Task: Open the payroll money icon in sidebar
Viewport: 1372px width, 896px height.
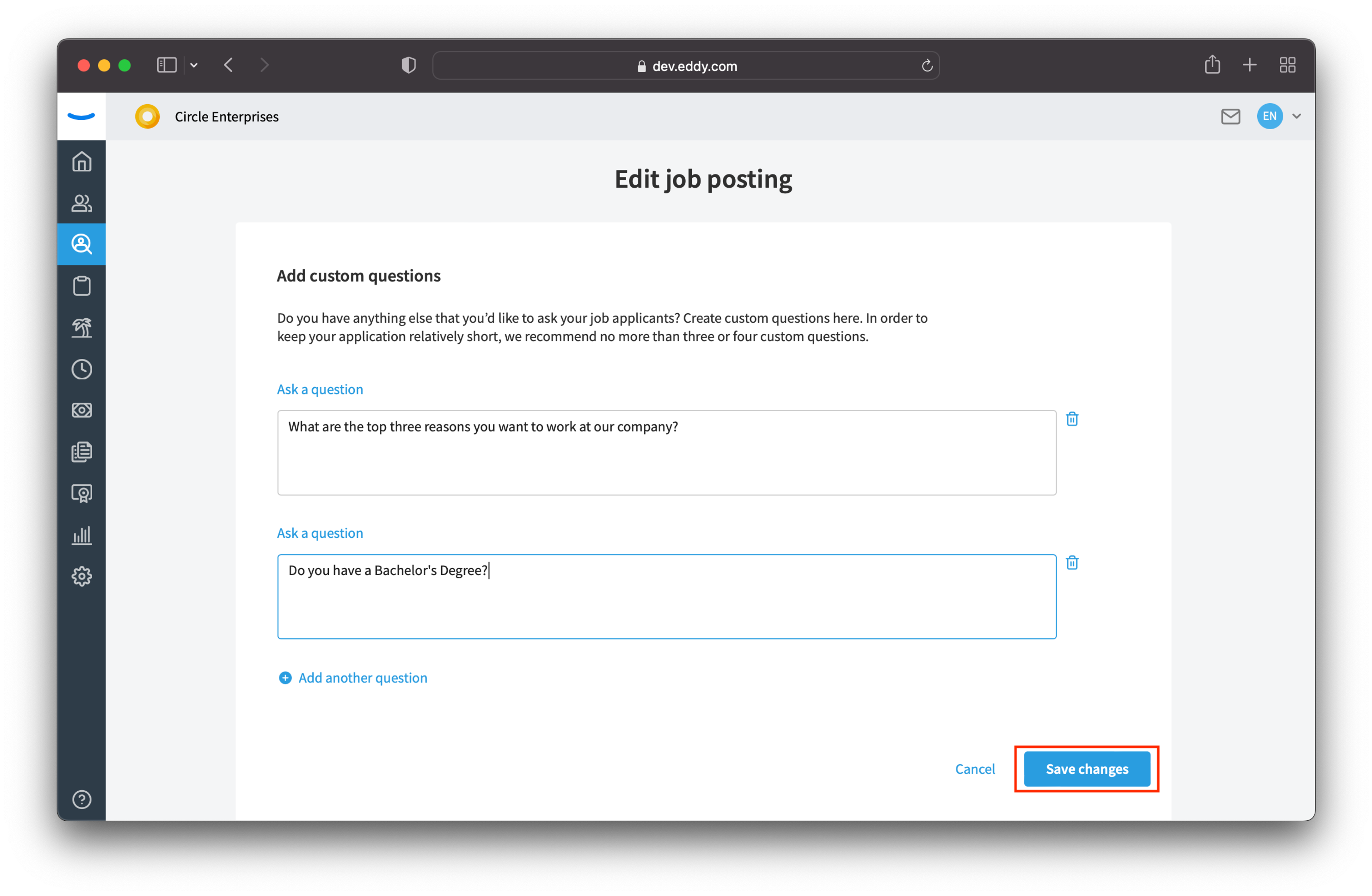Action: (x=81, y=410)
